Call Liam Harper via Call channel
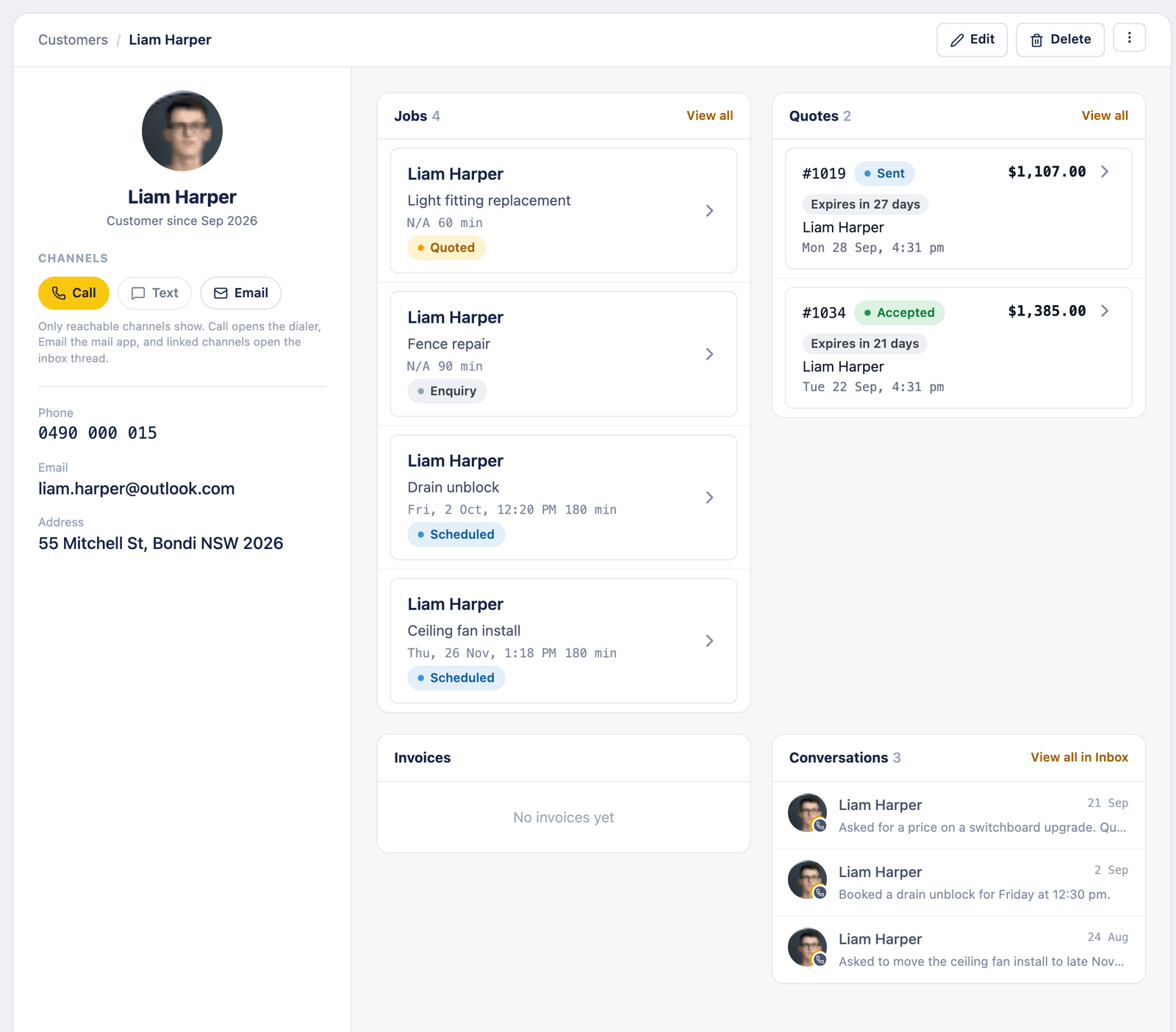This screenshot has width=1176, height=1032. coord(73,293)
